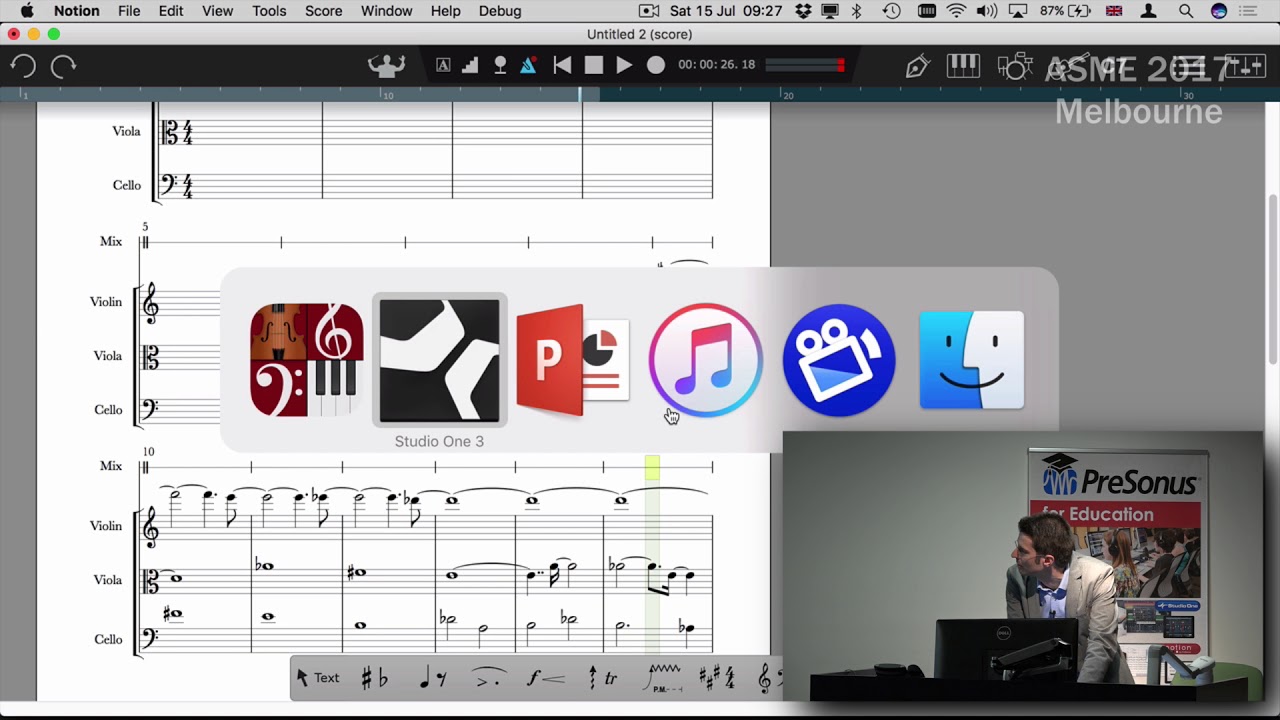Open Bluetooth status menu
Screen dimensions: 1280x720
(857, 11)
